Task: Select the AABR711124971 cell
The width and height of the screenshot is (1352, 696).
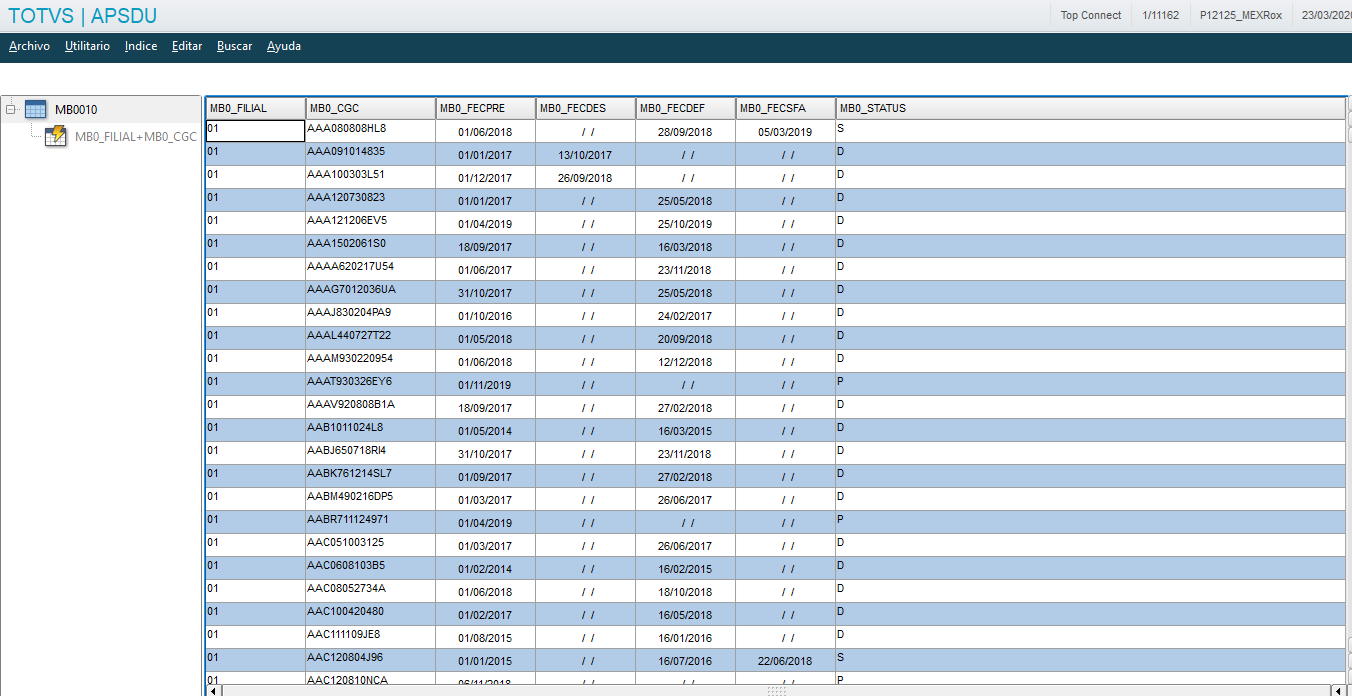Action: (x=370, y=522)
